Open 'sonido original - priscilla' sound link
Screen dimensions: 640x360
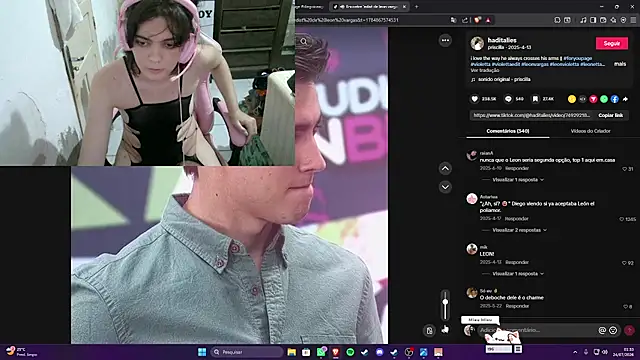pos(504,80)
